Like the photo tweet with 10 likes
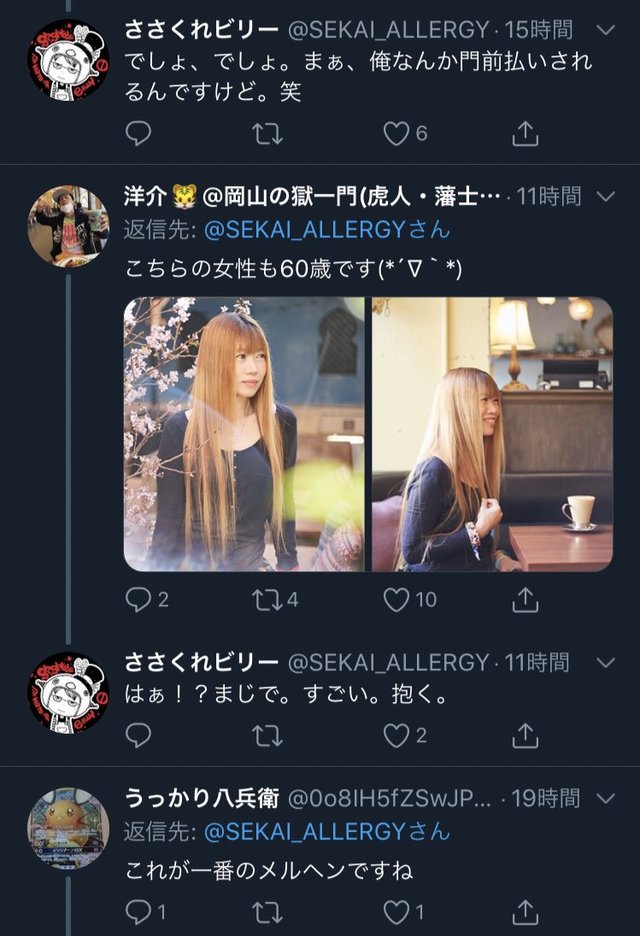 coord(410,599)
